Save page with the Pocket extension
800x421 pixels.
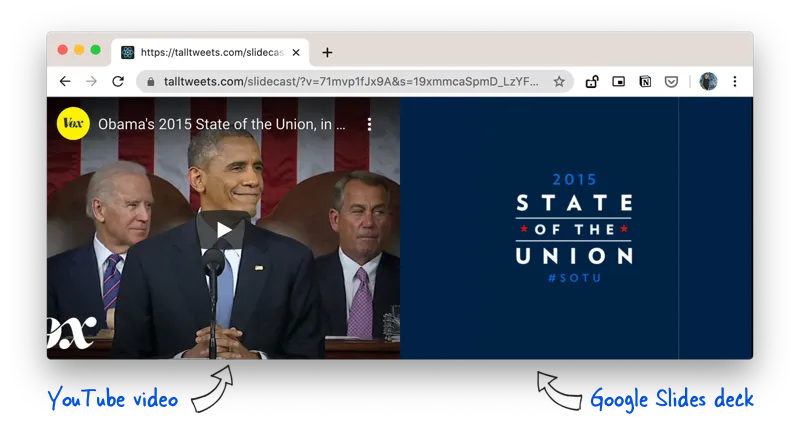click(x=671, y=82)
